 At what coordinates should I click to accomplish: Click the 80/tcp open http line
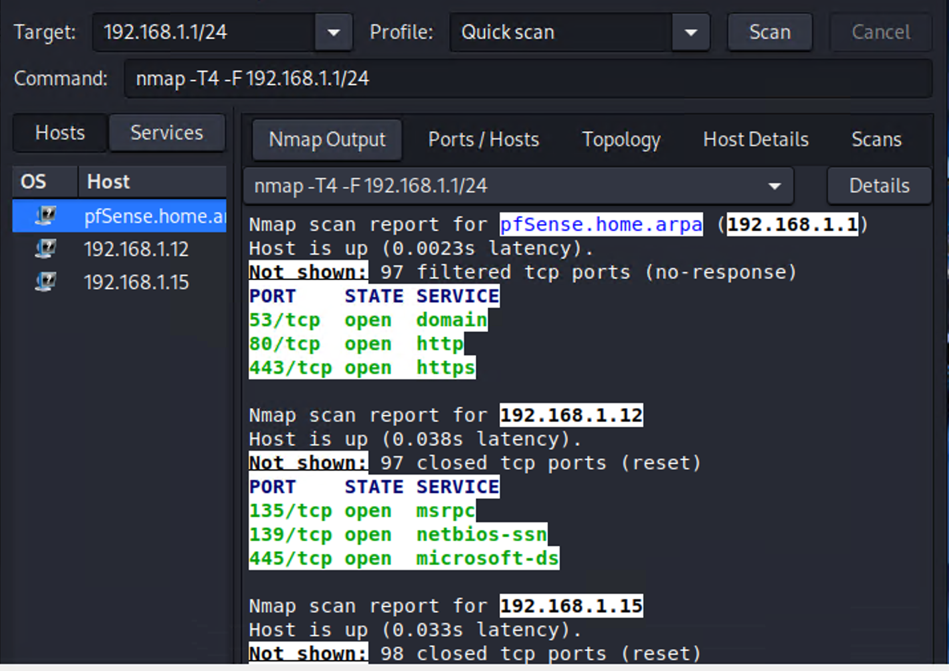click(x=356, y=344)
